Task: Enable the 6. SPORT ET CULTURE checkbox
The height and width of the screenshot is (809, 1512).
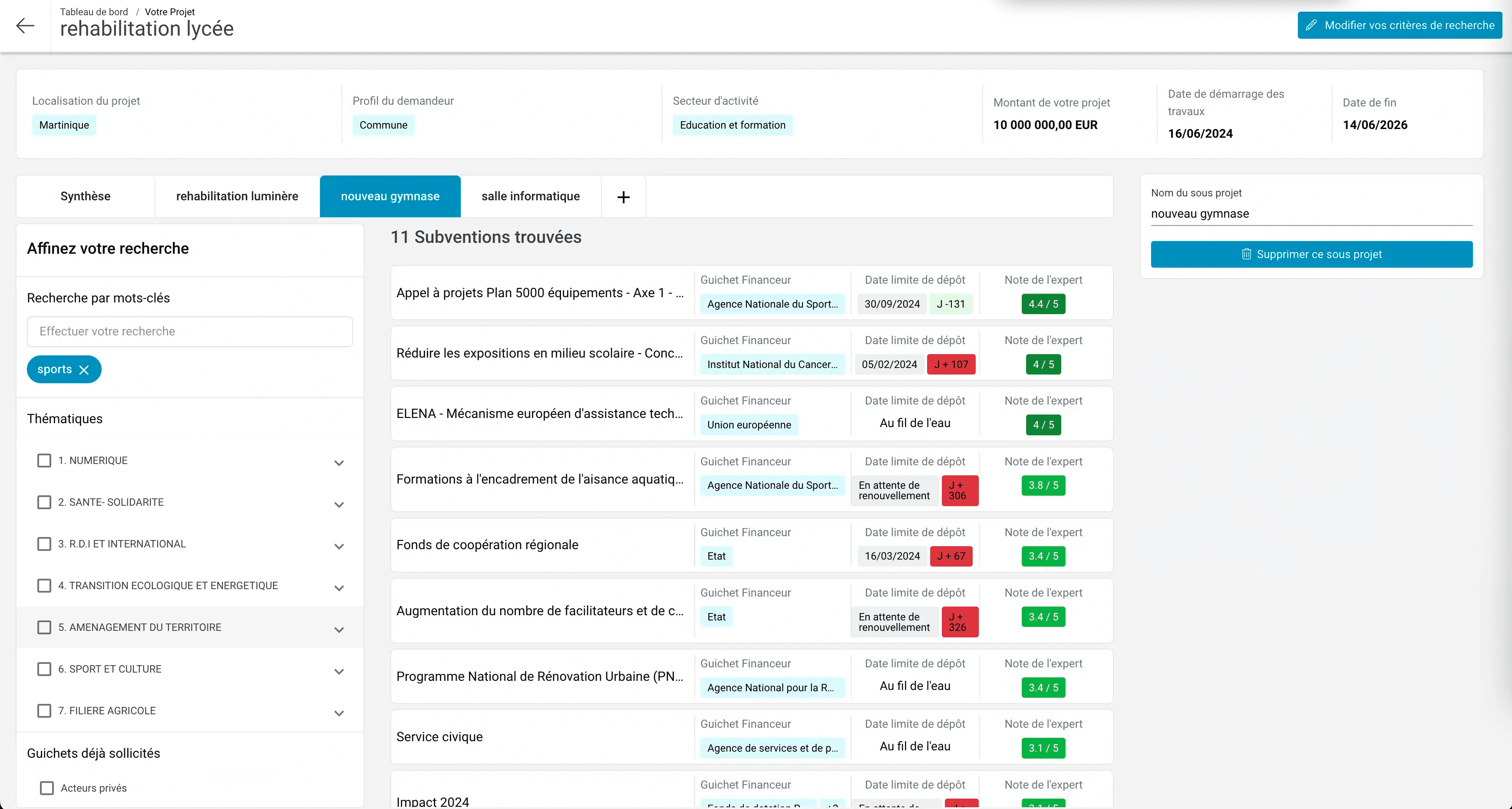Action: click(44, 669)
